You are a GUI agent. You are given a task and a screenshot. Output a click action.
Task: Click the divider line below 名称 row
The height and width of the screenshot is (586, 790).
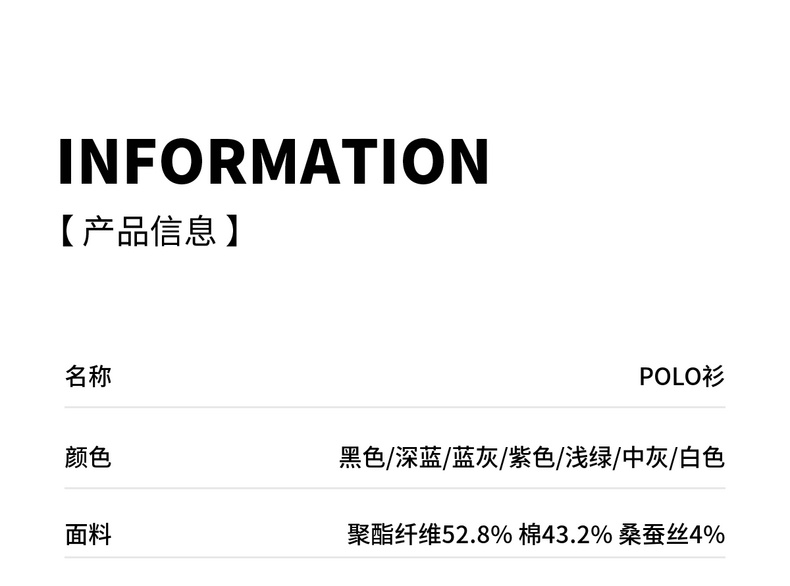[x=395, y=408]
